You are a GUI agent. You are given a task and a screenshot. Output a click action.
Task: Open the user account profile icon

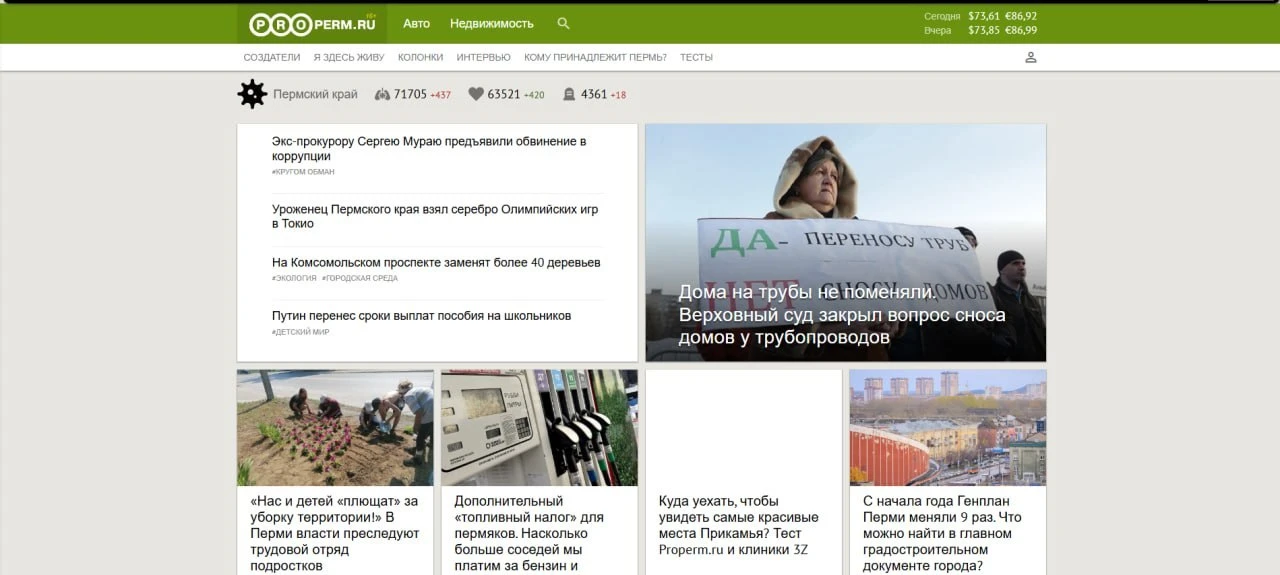1031,57
